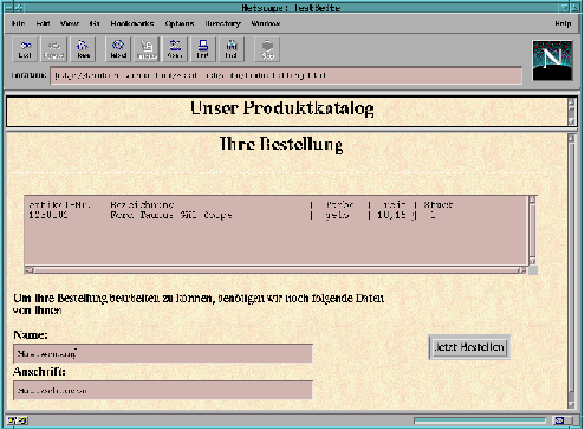
Task: Reload the page using the Reload icon
Action: click(118, 49)
